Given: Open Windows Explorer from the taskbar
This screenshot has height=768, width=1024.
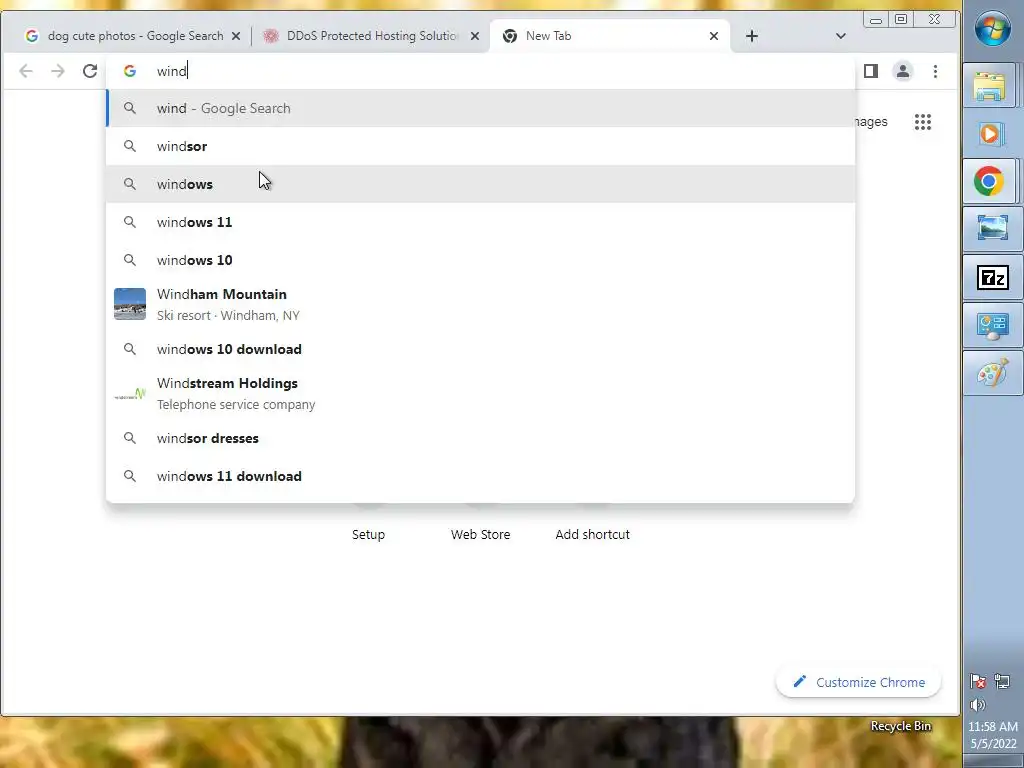Looking at the screenshot, I should pyautogui.click(x=989, y=86).
